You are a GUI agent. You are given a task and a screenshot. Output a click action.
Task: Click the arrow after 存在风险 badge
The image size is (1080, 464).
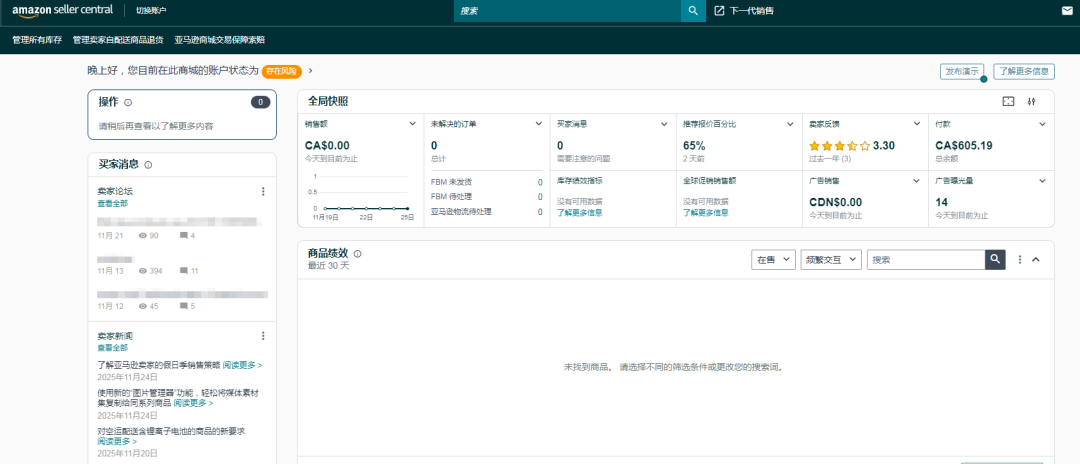click(x=311, y=71)
